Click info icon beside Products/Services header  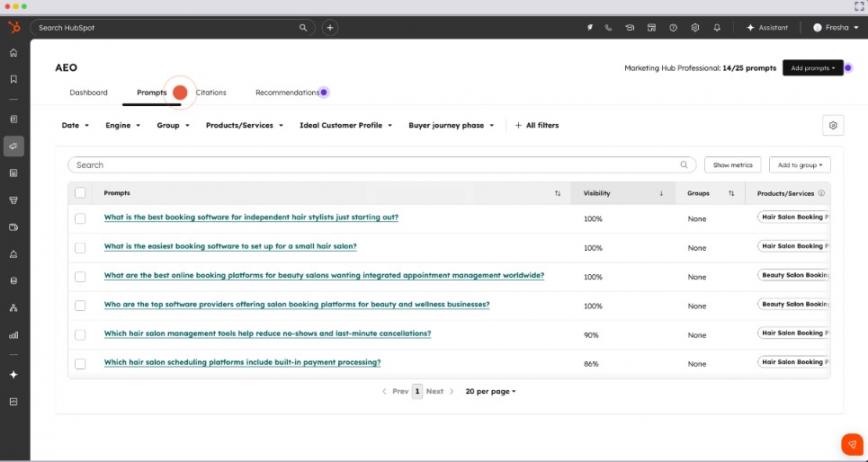click(822, 193)
